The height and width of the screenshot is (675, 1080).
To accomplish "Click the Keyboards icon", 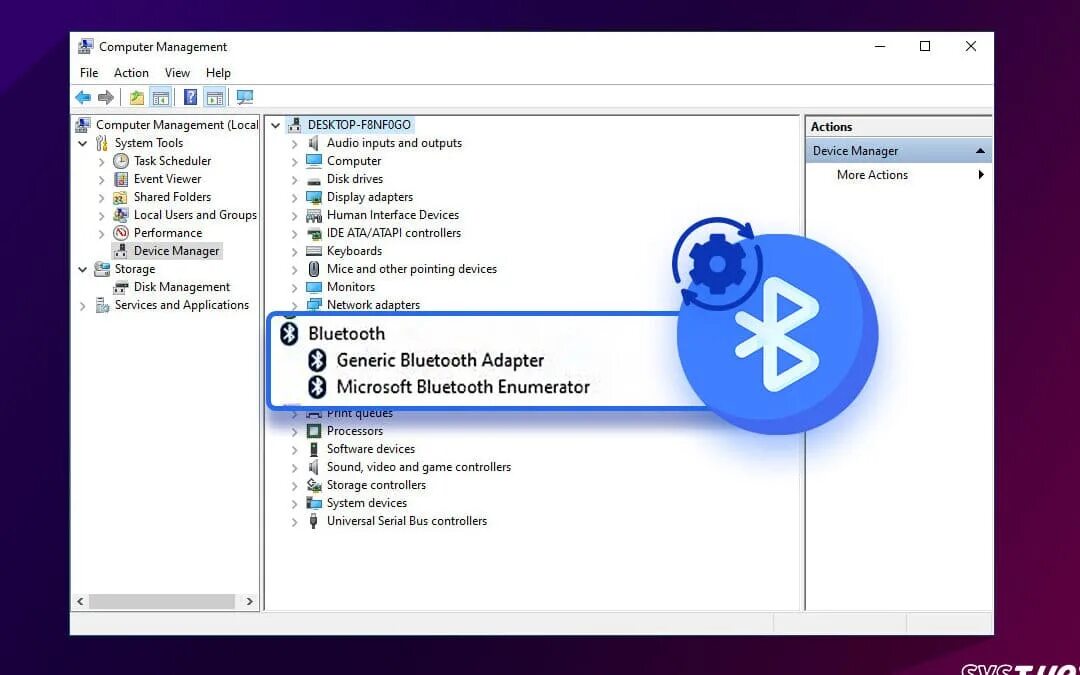I will [x=313, y=251].
